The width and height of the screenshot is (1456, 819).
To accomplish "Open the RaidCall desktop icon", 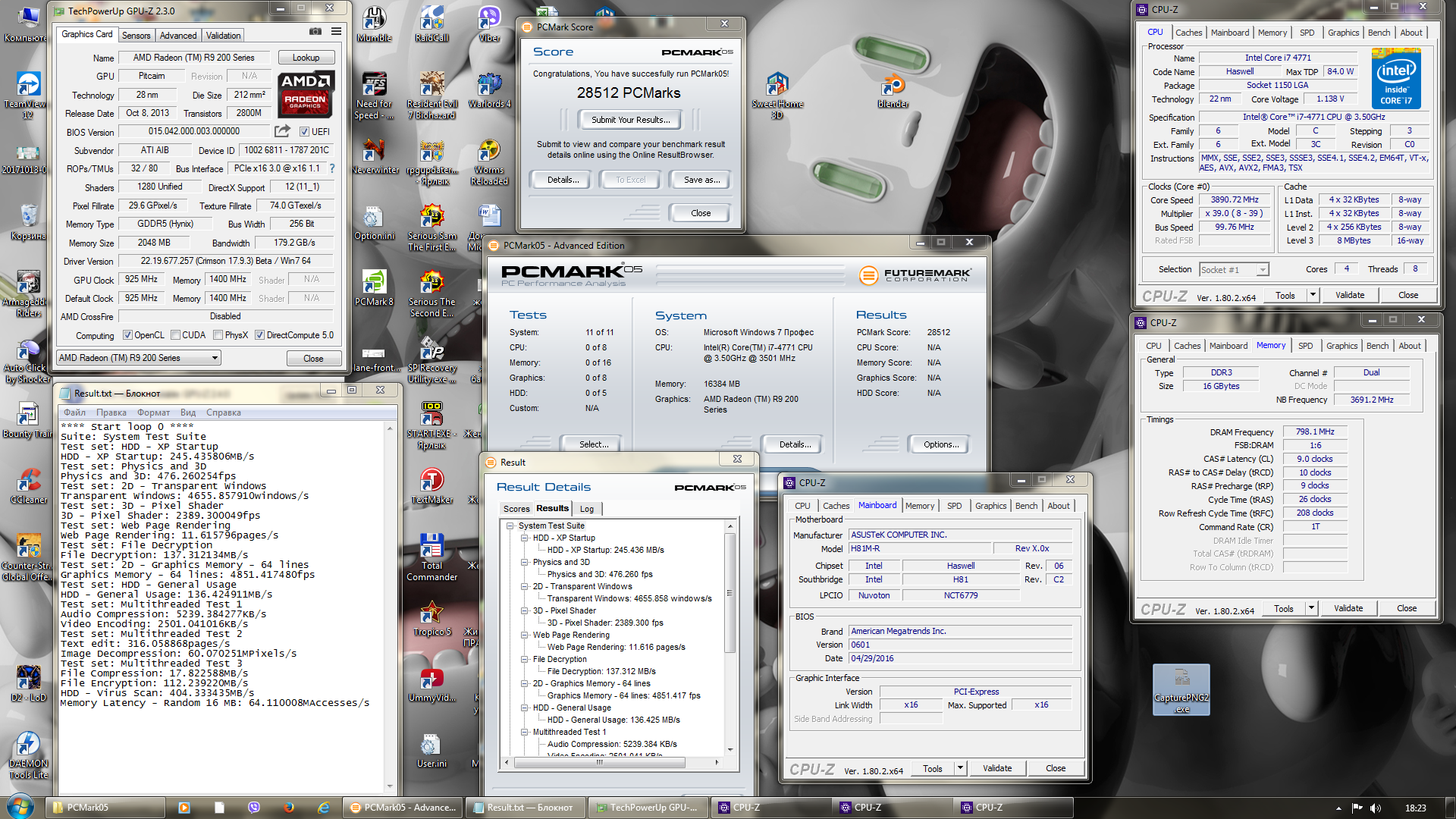I will (431, 23).
